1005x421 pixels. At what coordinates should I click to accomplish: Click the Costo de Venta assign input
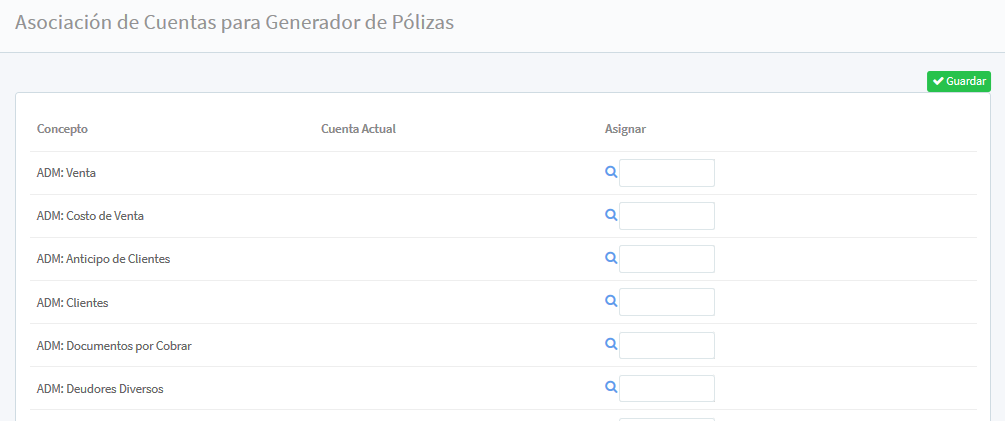pos(667,216)
